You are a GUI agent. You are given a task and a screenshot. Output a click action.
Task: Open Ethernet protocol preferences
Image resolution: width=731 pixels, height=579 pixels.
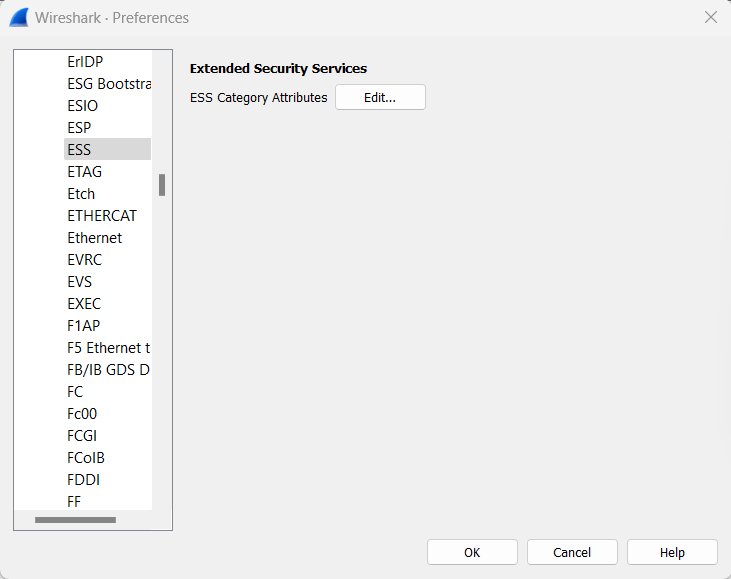click(94, 238)
